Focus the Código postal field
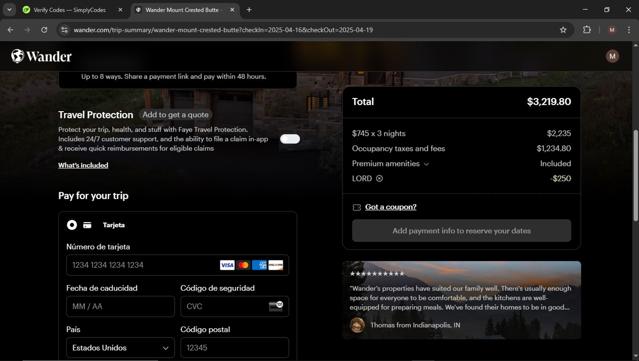This screenshot has height=361, width=639. tap(234, 348)
